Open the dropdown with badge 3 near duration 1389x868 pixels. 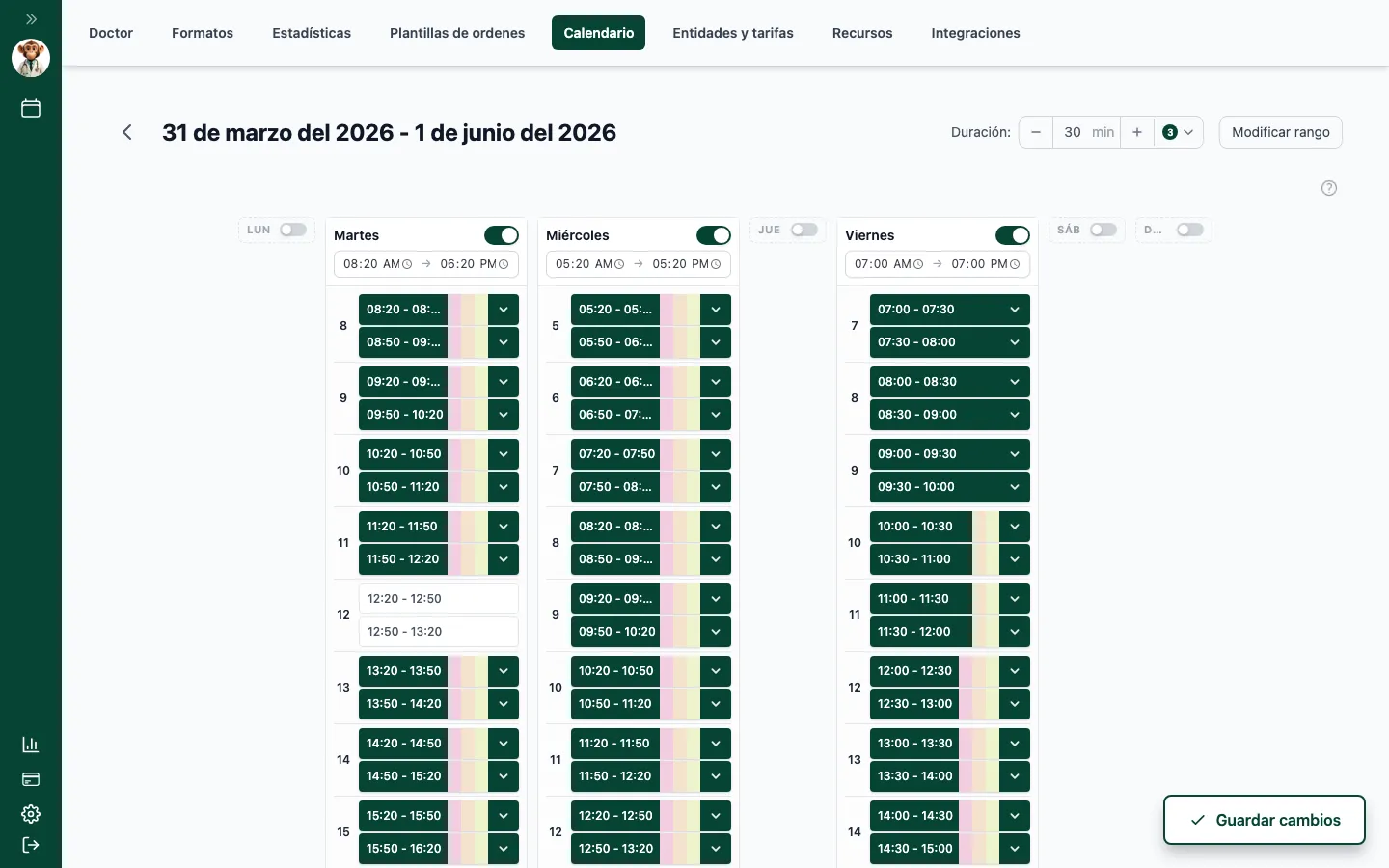tap(1179, 132)
